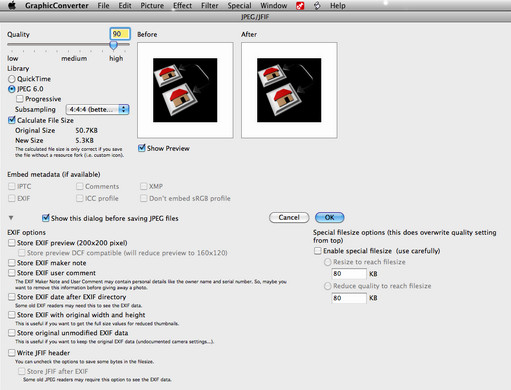Select the JPEG 6.0 library option
The height and width of the screenshot is (390, 511).
point(12,89)
